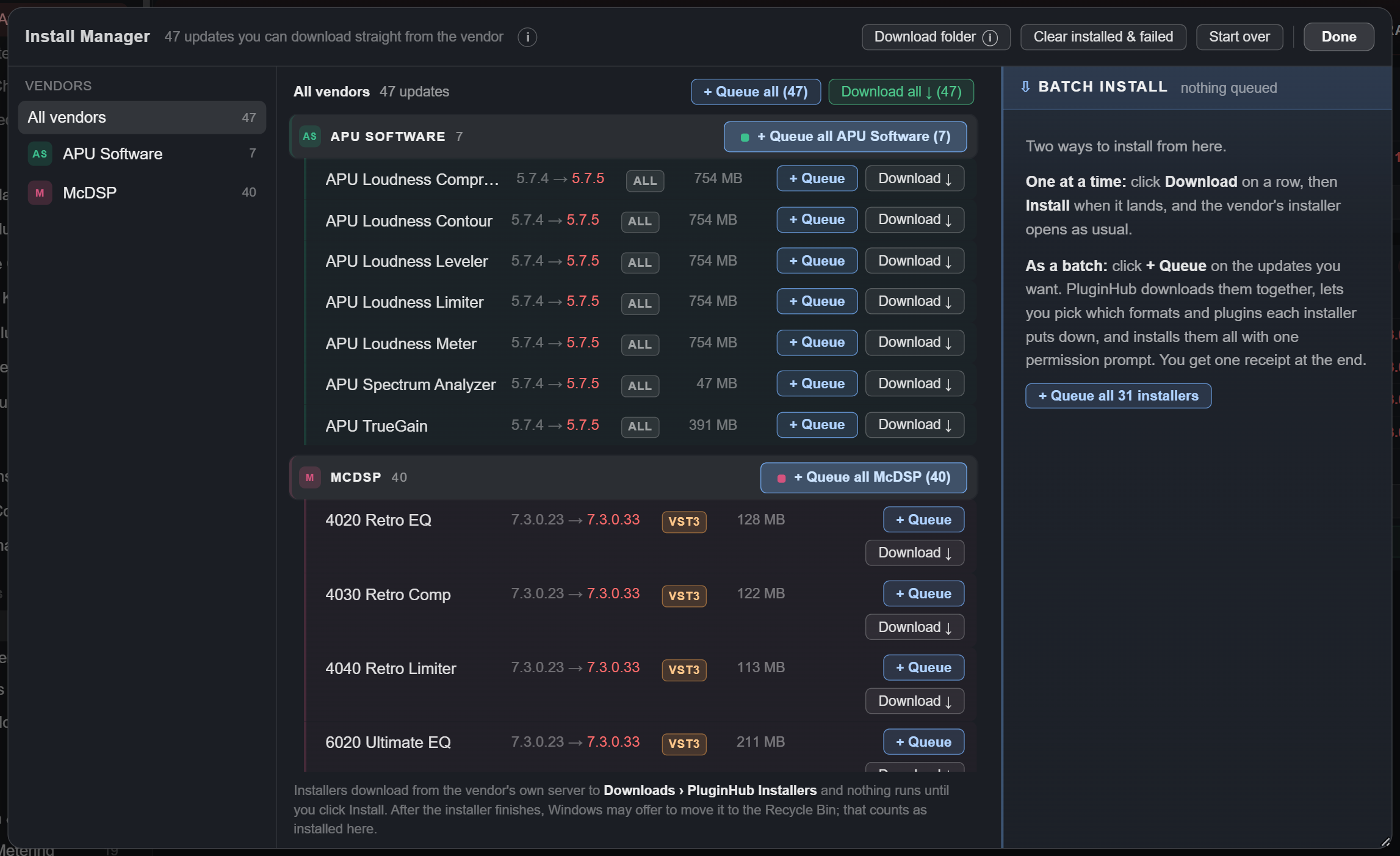Click version 7.3.0.33 on 4040 Retro Limiter row
Viewport: 1400px width, 856px height.
[613, 667]
